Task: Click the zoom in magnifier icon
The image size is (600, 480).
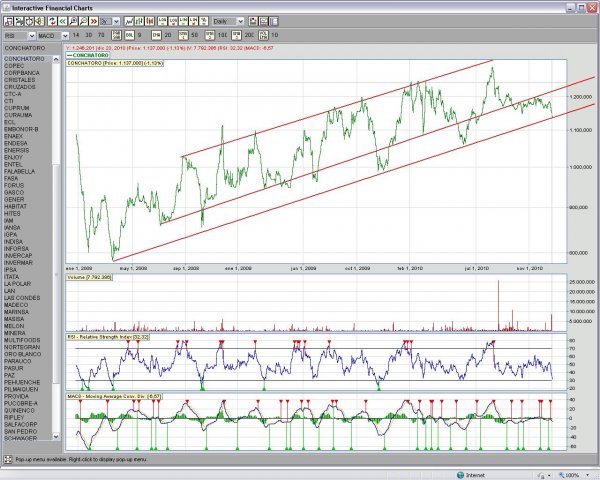Action: coord(73,20)
